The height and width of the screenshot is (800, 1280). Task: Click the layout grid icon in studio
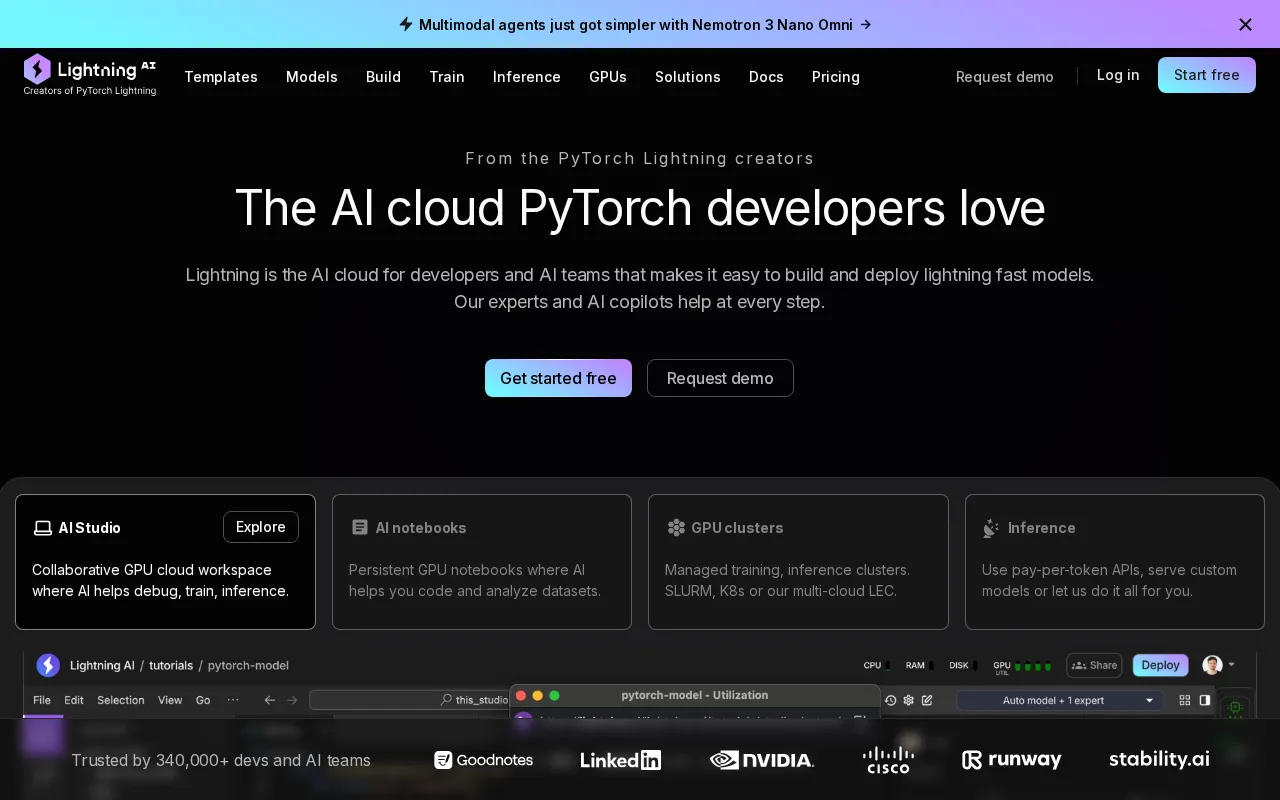1185,700
